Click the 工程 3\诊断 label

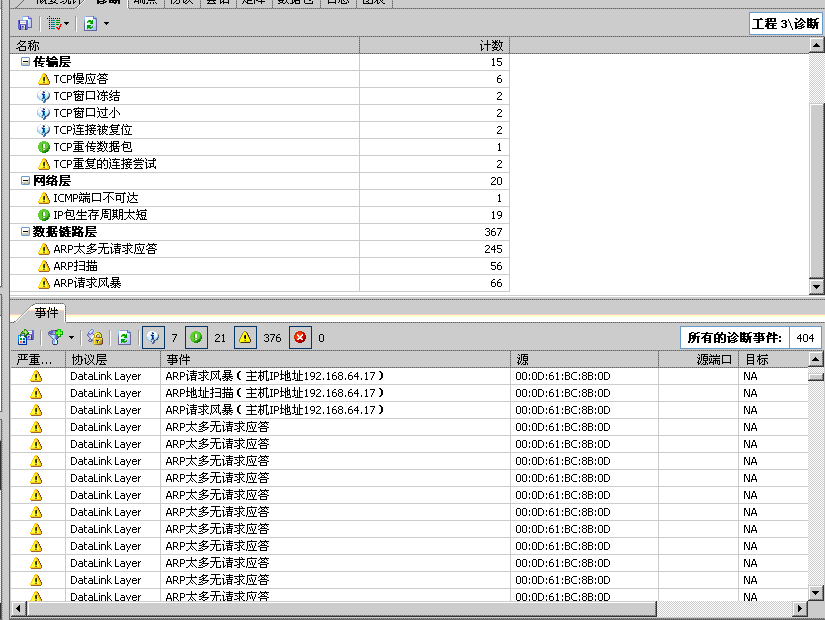pos(786,24)
